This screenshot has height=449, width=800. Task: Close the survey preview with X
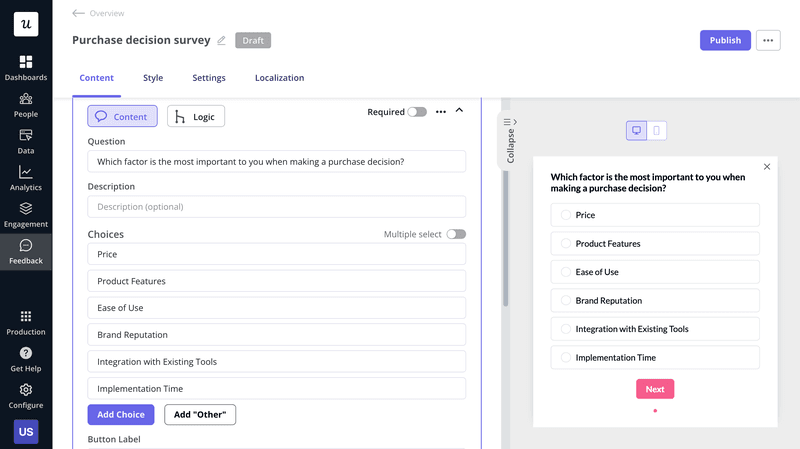point(767,167)
